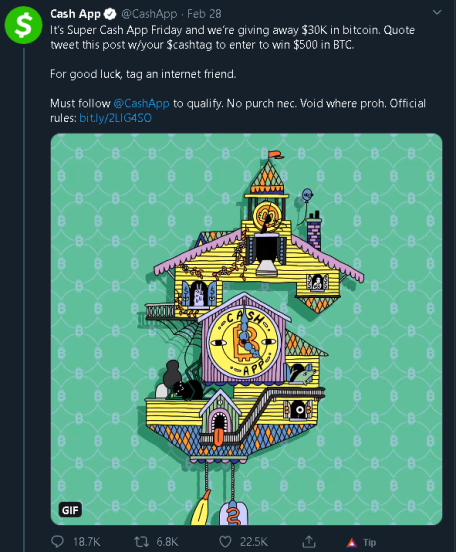Retweet using the retweet arrows icon
The height and width of the screenshot is (552, 456).
[x=141, y=542]
